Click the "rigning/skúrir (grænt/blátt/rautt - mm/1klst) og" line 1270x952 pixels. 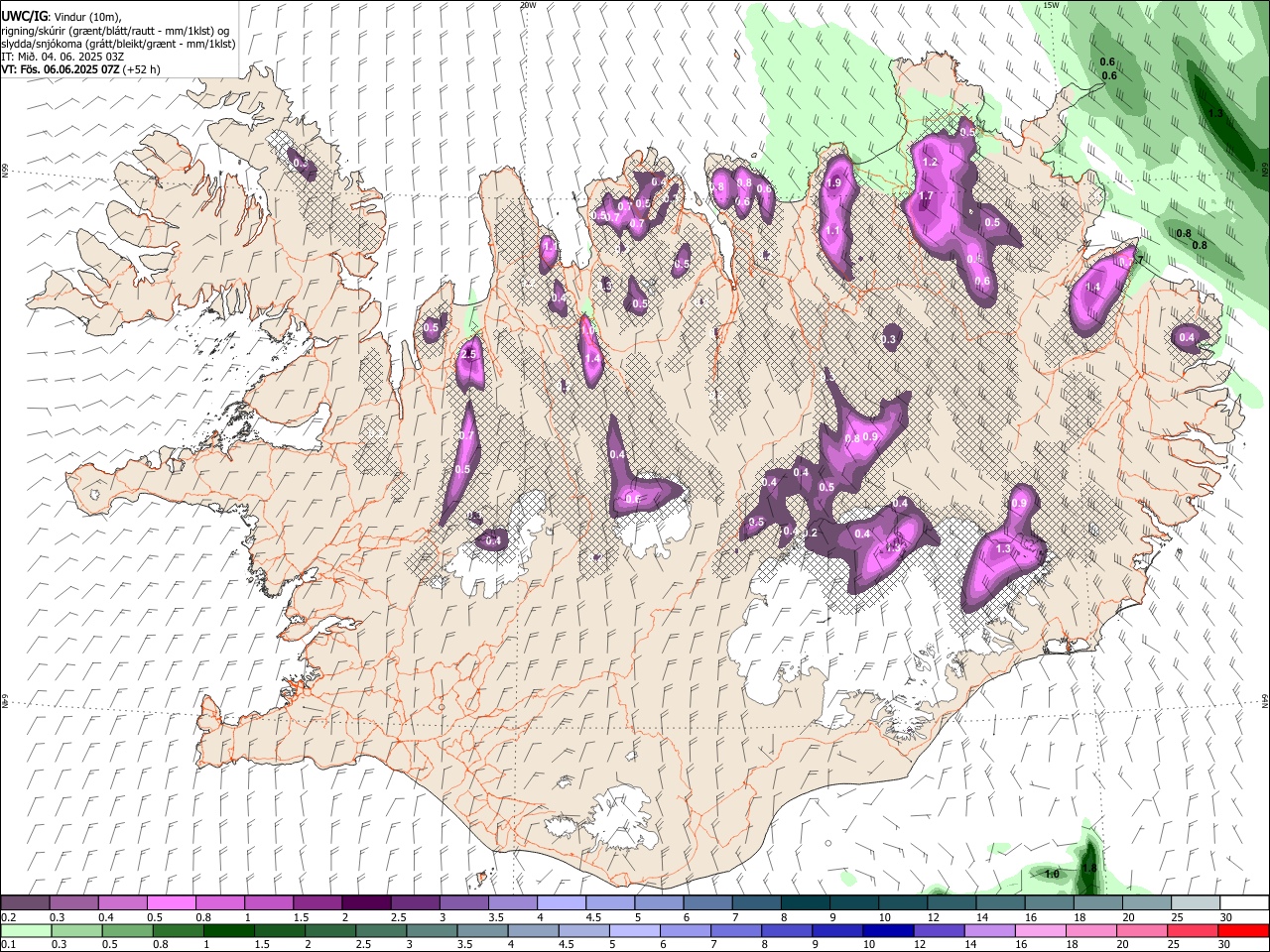pyautogui.click(x=116, y=31)
